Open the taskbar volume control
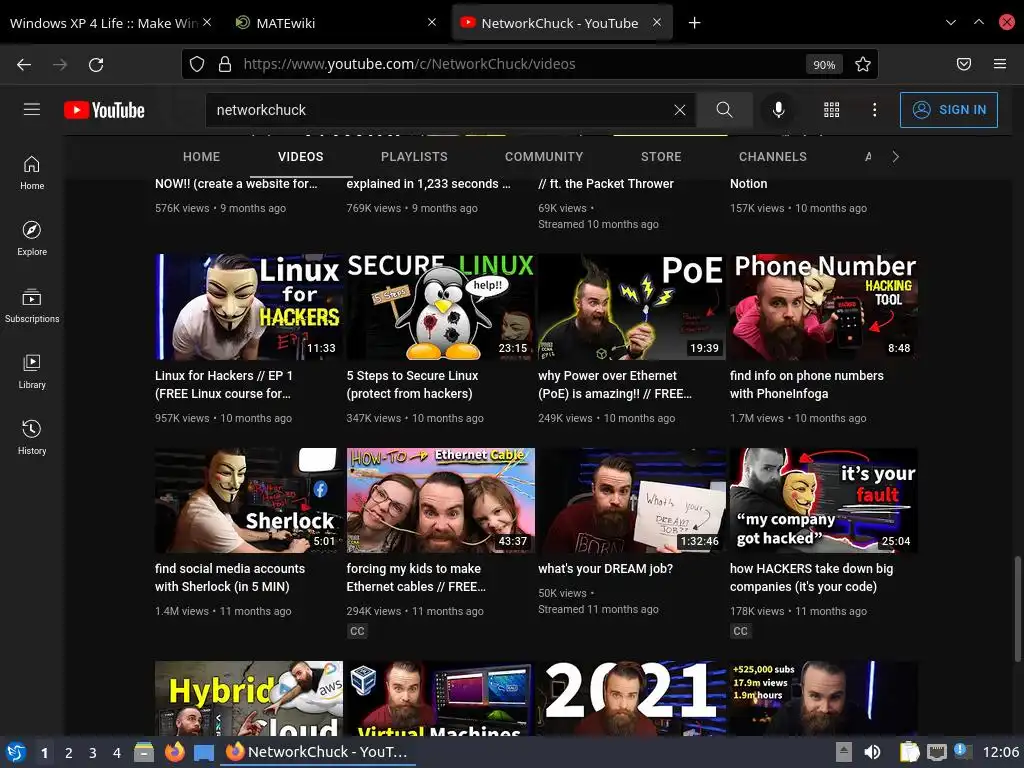Image resolution: width=1024 pixels, height=768 pixels. 872,752
